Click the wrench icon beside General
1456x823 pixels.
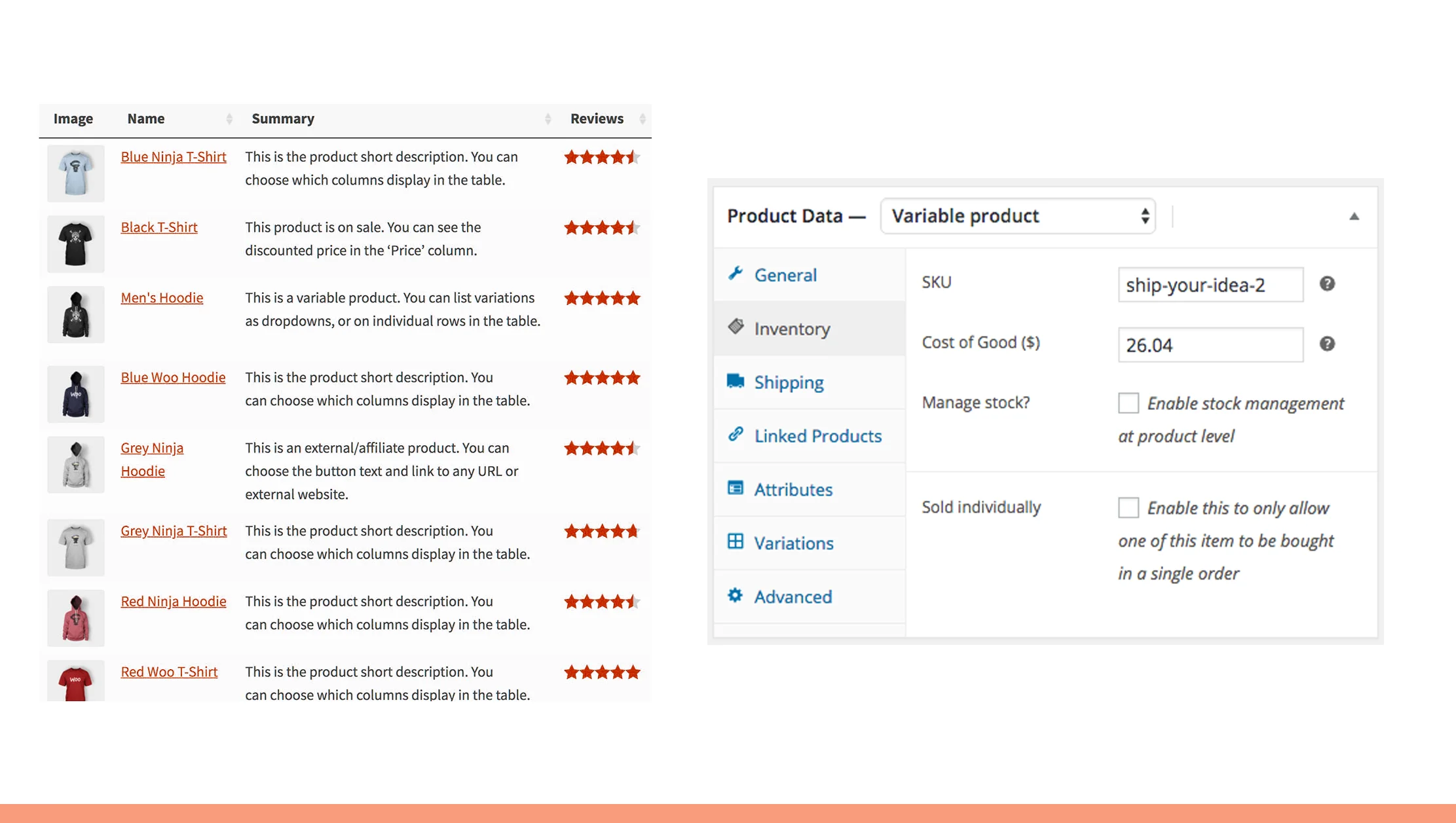tap(735, 274)
